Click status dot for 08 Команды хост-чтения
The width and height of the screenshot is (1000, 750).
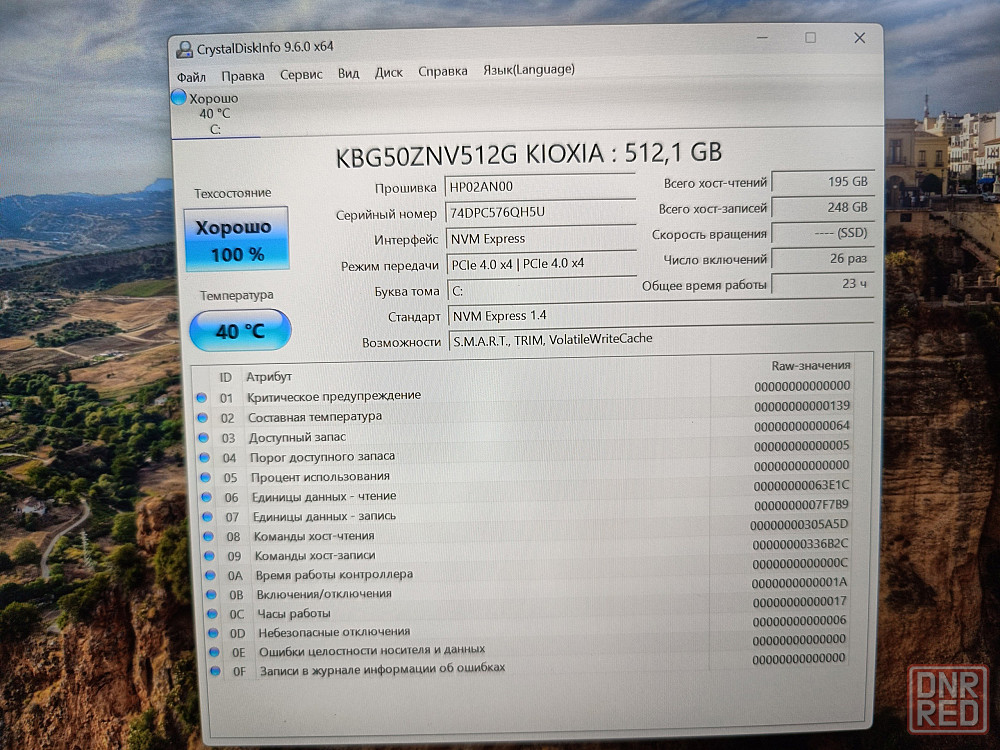point(209,536)
